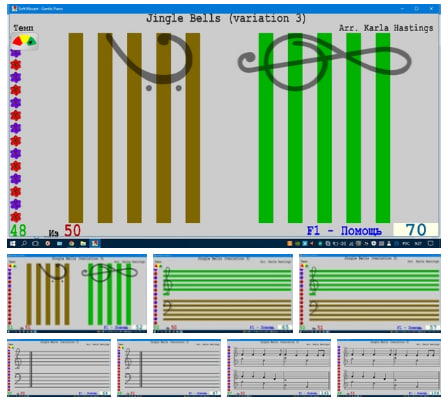Open Task View on the taskbar
This screenshot has height=403, width=445.
click(35, 243)
